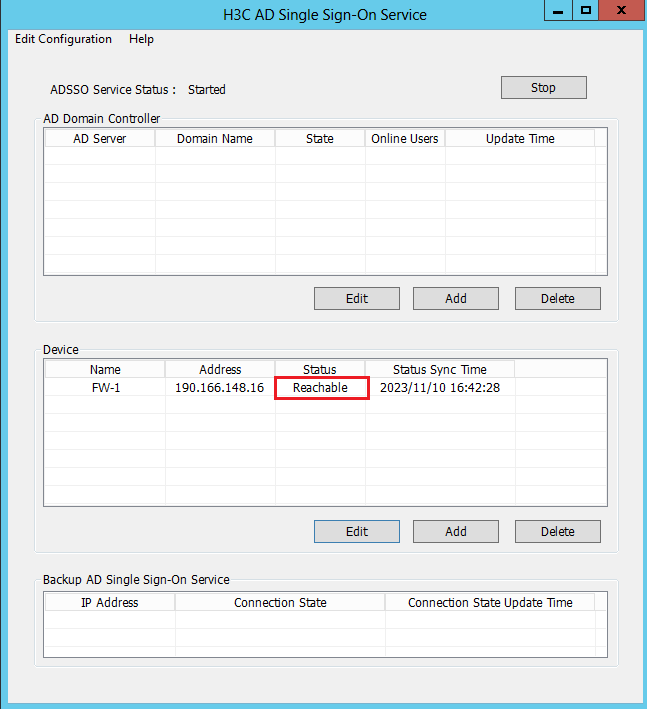Image resolution: width=647 pixels, height=709 pixels.
Task: Select the 190.166.148.16 address cell
Action: (220, 388)
